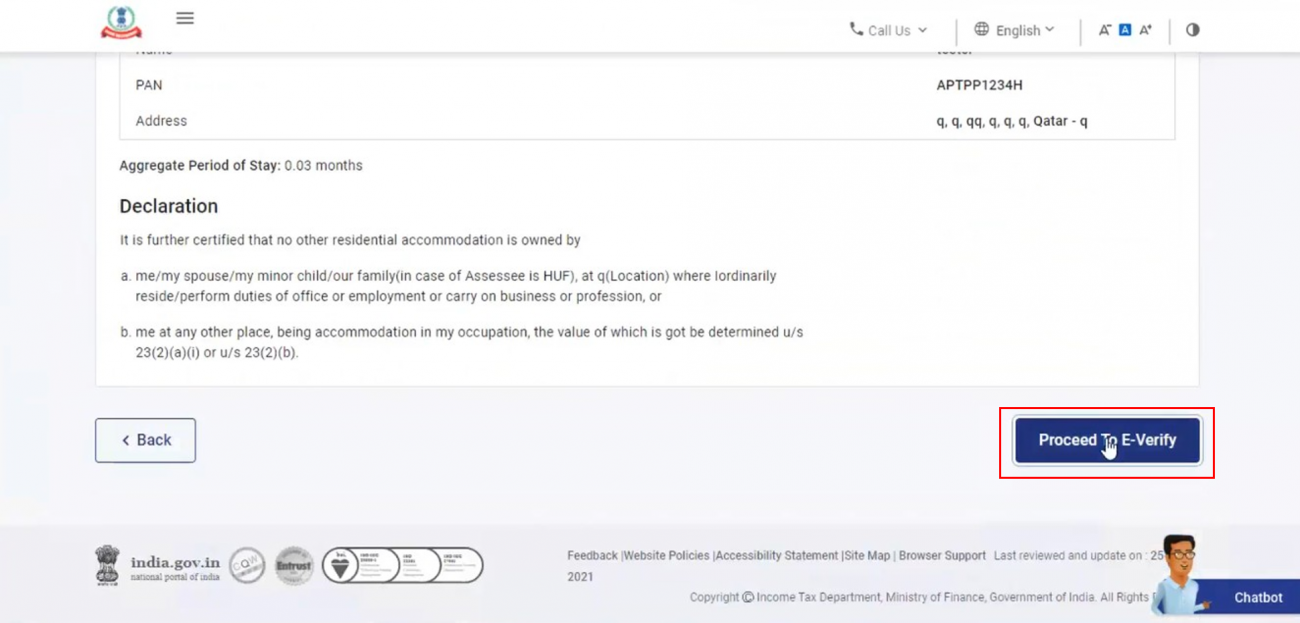Click the CQW certification seal
Image resolution: width=1300 pixels, height=623 pixels.
pos(247,565)
